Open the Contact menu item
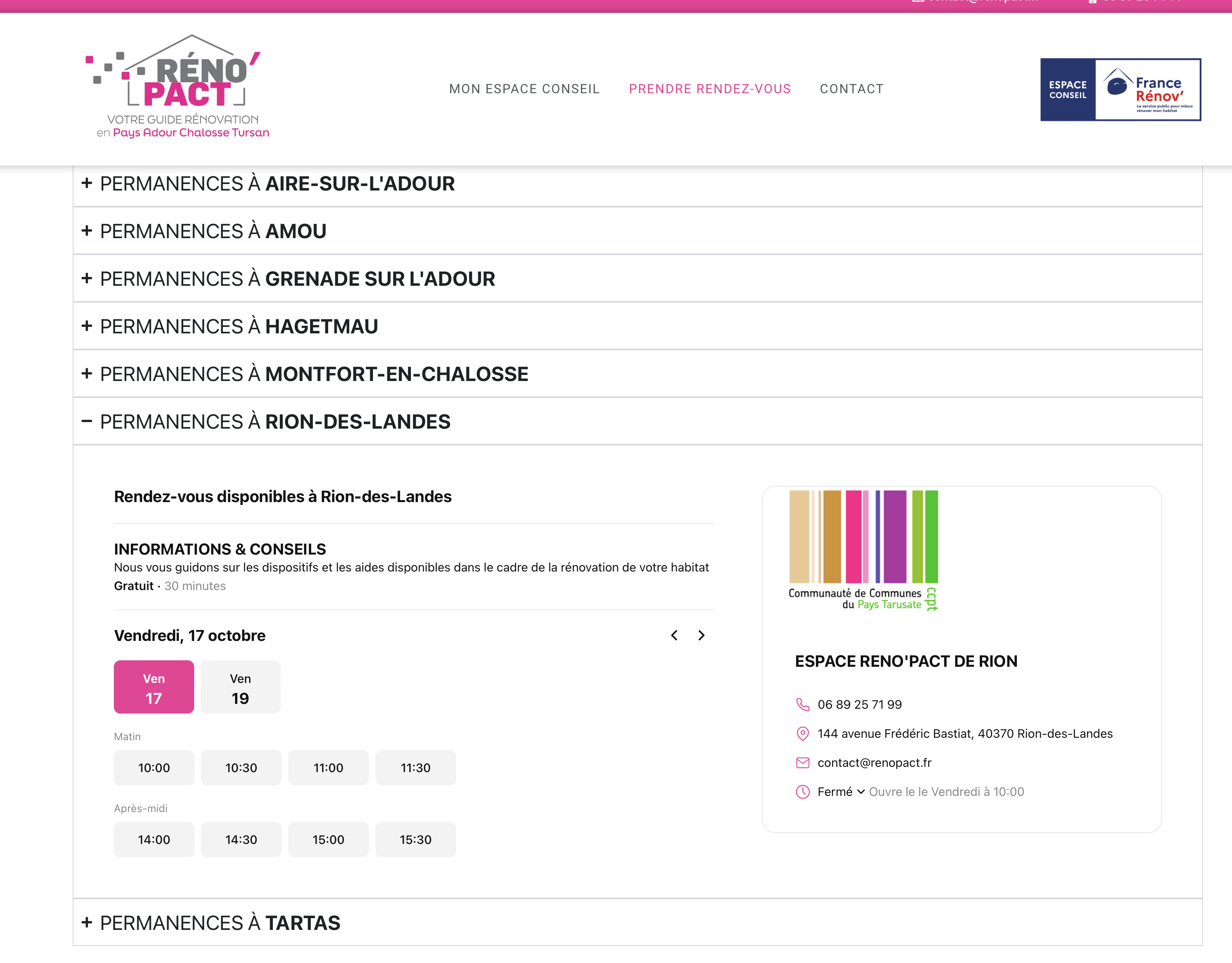Image resolution: width=1232 pixels, height=963 pixels. (851, 88)
